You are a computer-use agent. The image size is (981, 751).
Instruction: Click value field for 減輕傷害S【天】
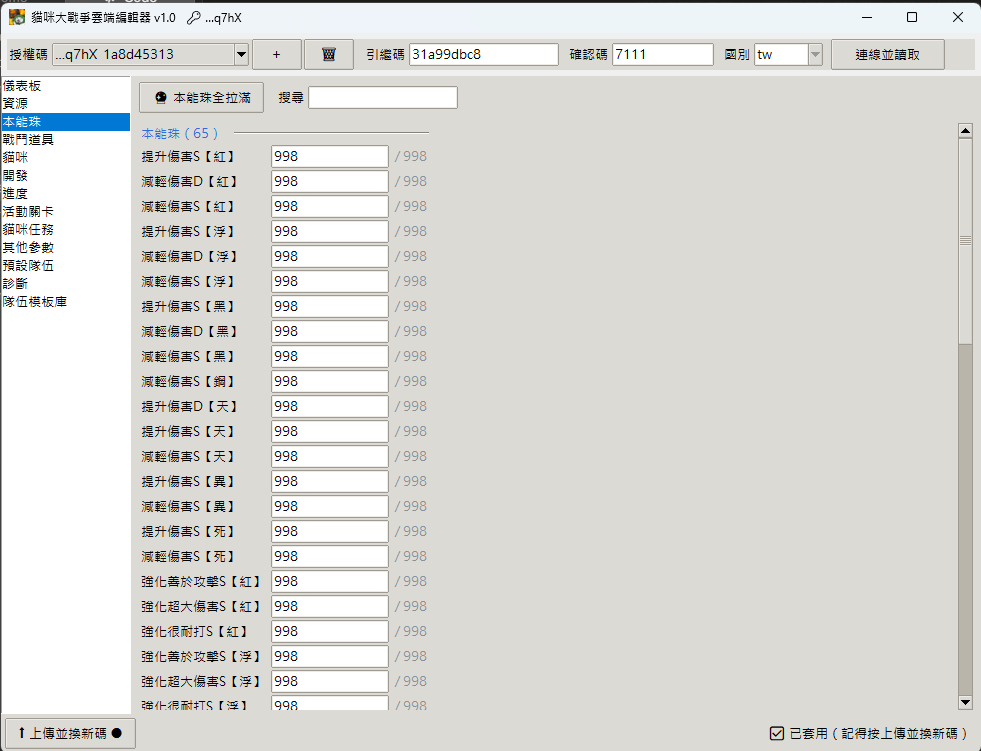coord(330,457)
